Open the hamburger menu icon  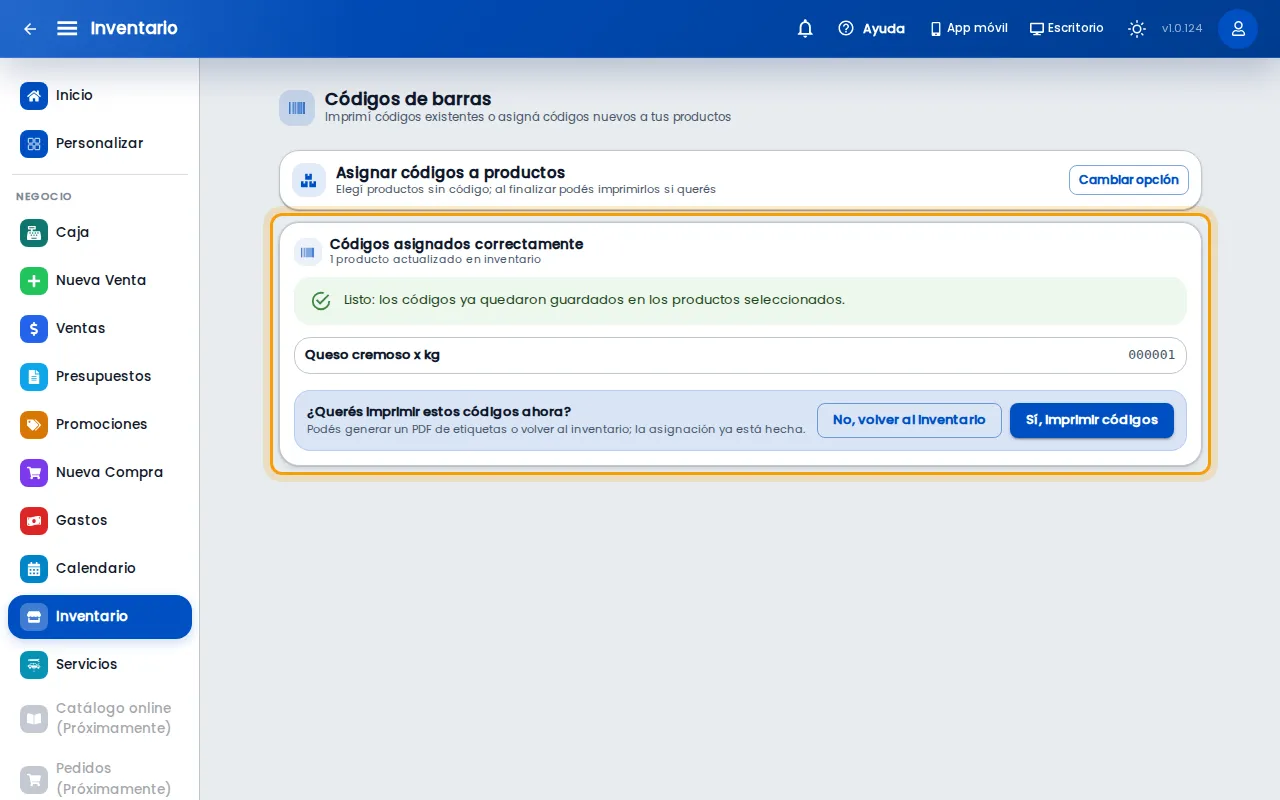[67, 28]
